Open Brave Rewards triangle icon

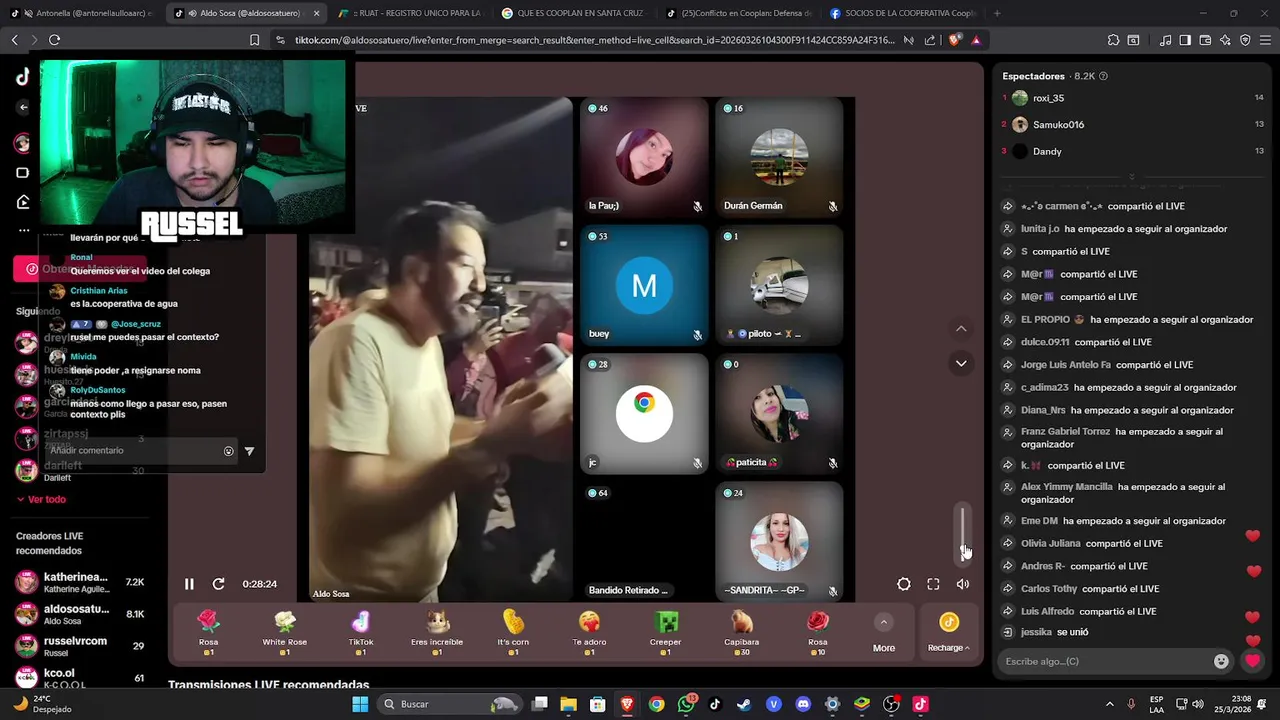point(976,40)
